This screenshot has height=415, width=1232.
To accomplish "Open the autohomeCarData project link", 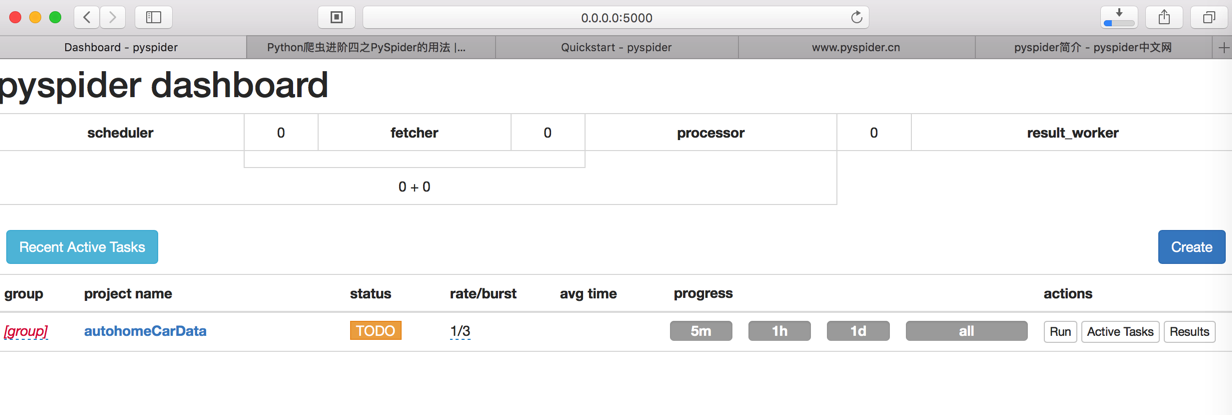I will [145, 331].
